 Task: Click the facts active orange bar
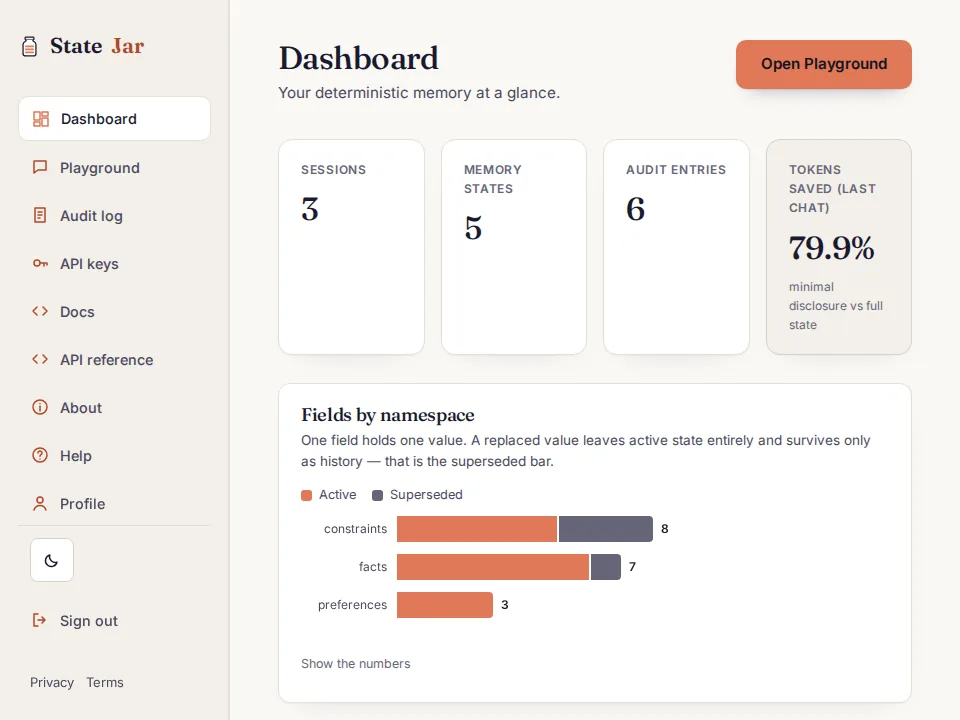(x=493, y=567)
